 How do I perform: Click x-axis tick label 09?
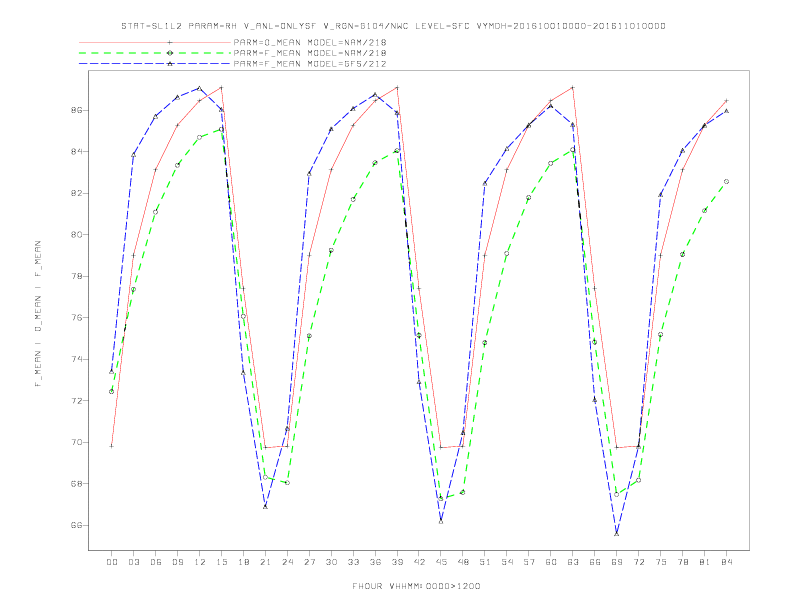pos(177,562)
